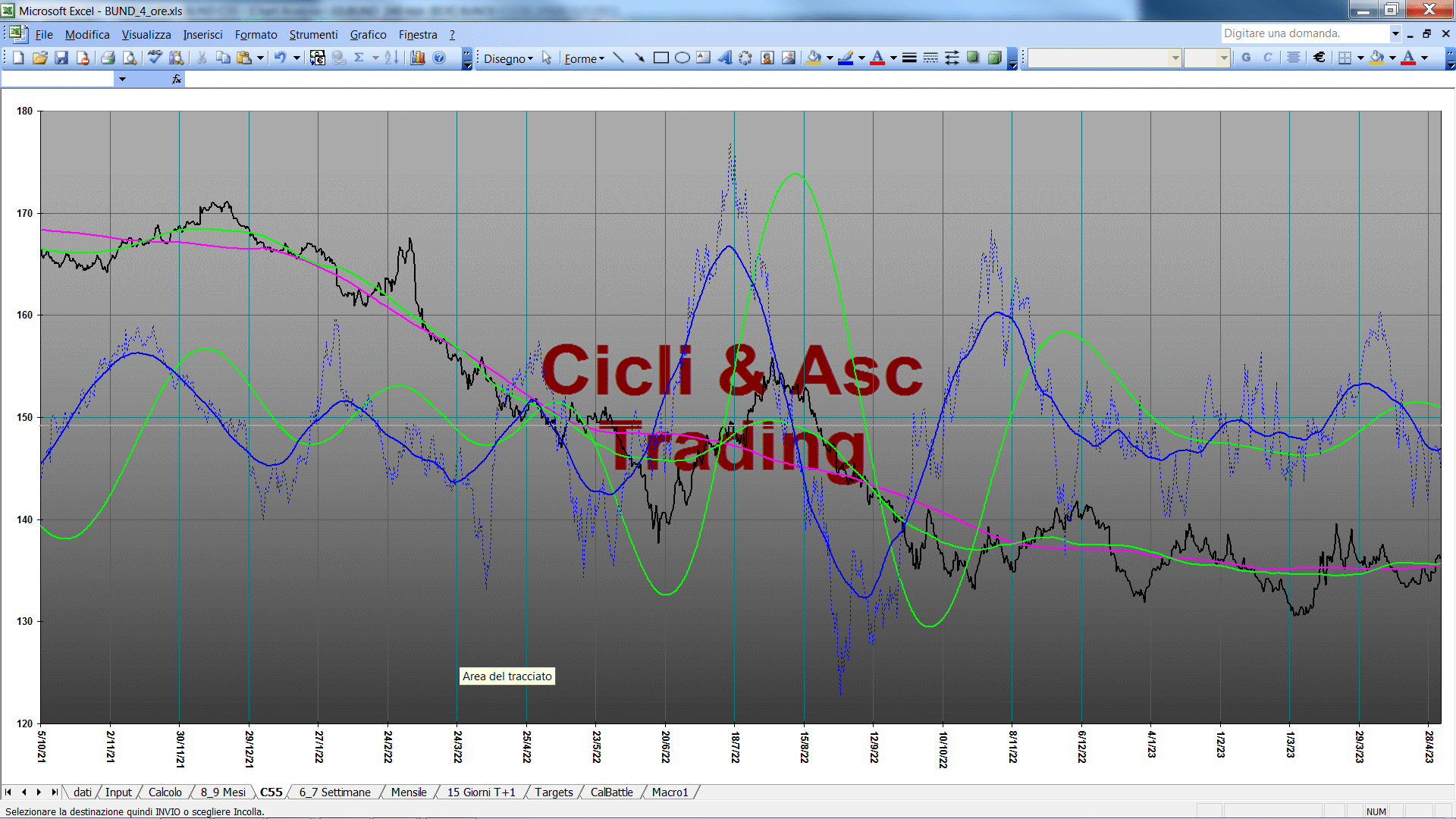Toggle bold (G) formatting

point(1246,58)
